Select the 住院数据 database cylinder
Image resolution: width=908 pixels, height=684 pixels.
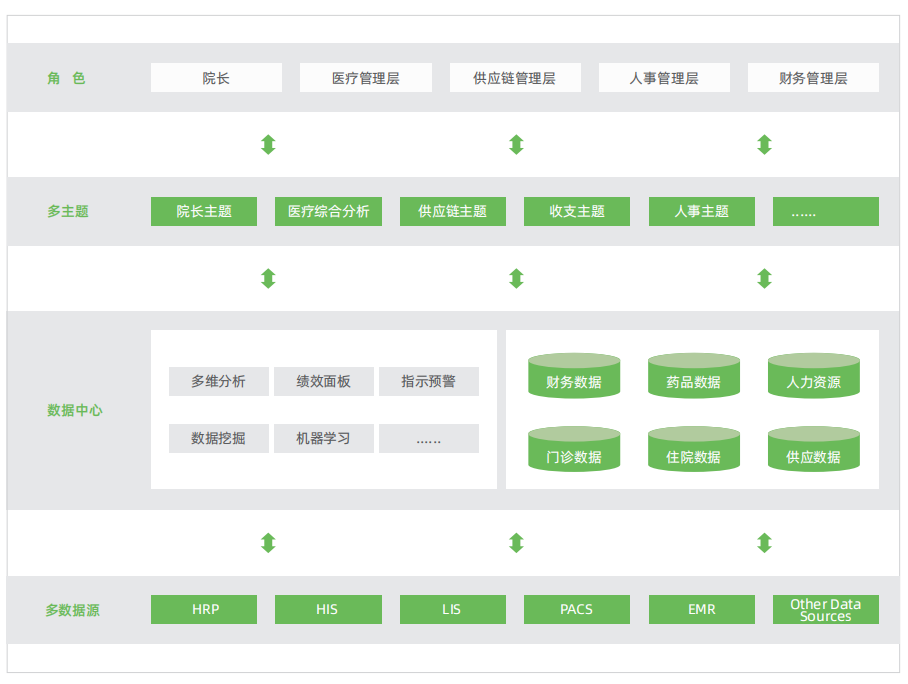[694, 452]
